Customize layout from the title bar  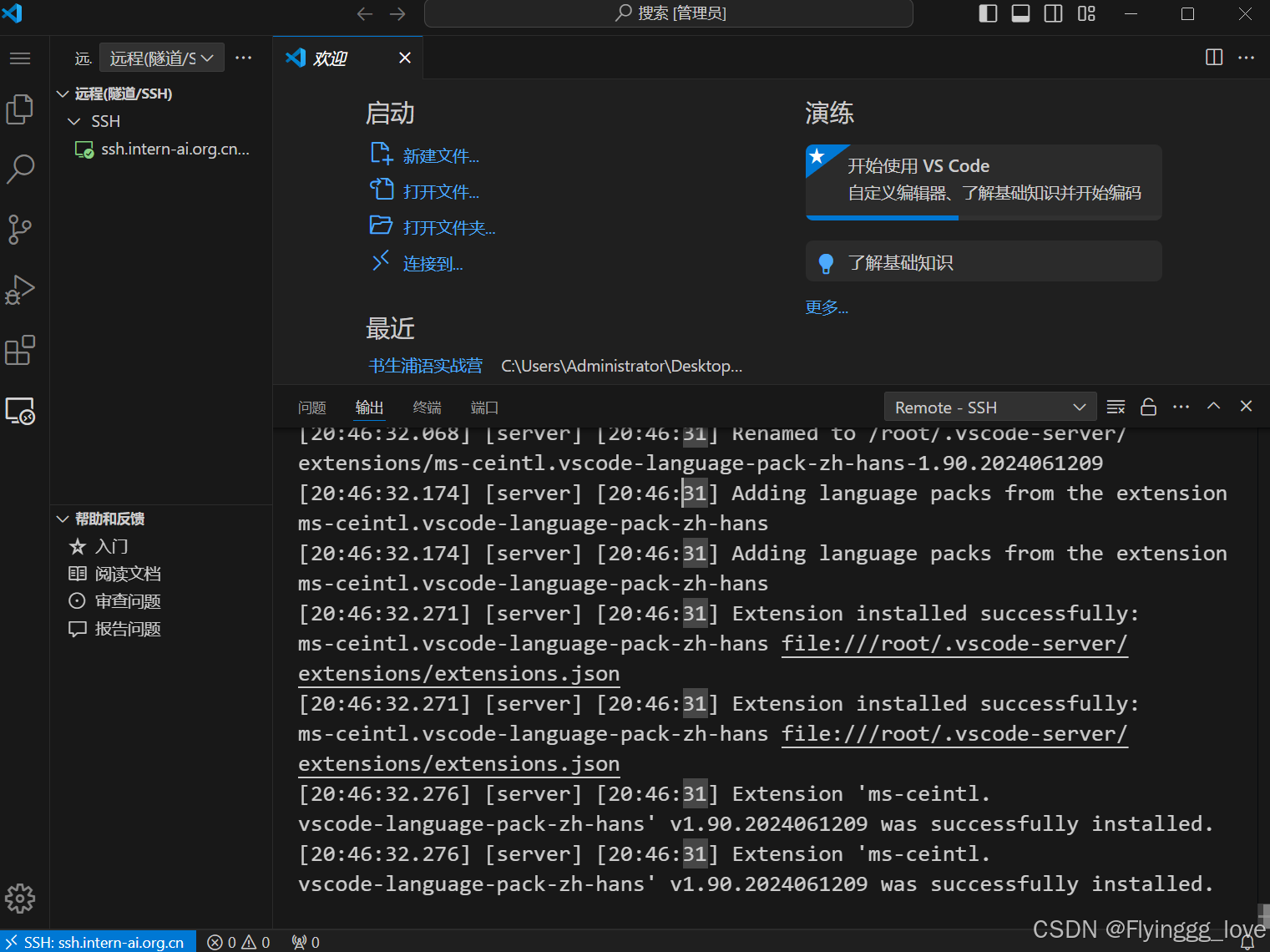(1086, 13)
